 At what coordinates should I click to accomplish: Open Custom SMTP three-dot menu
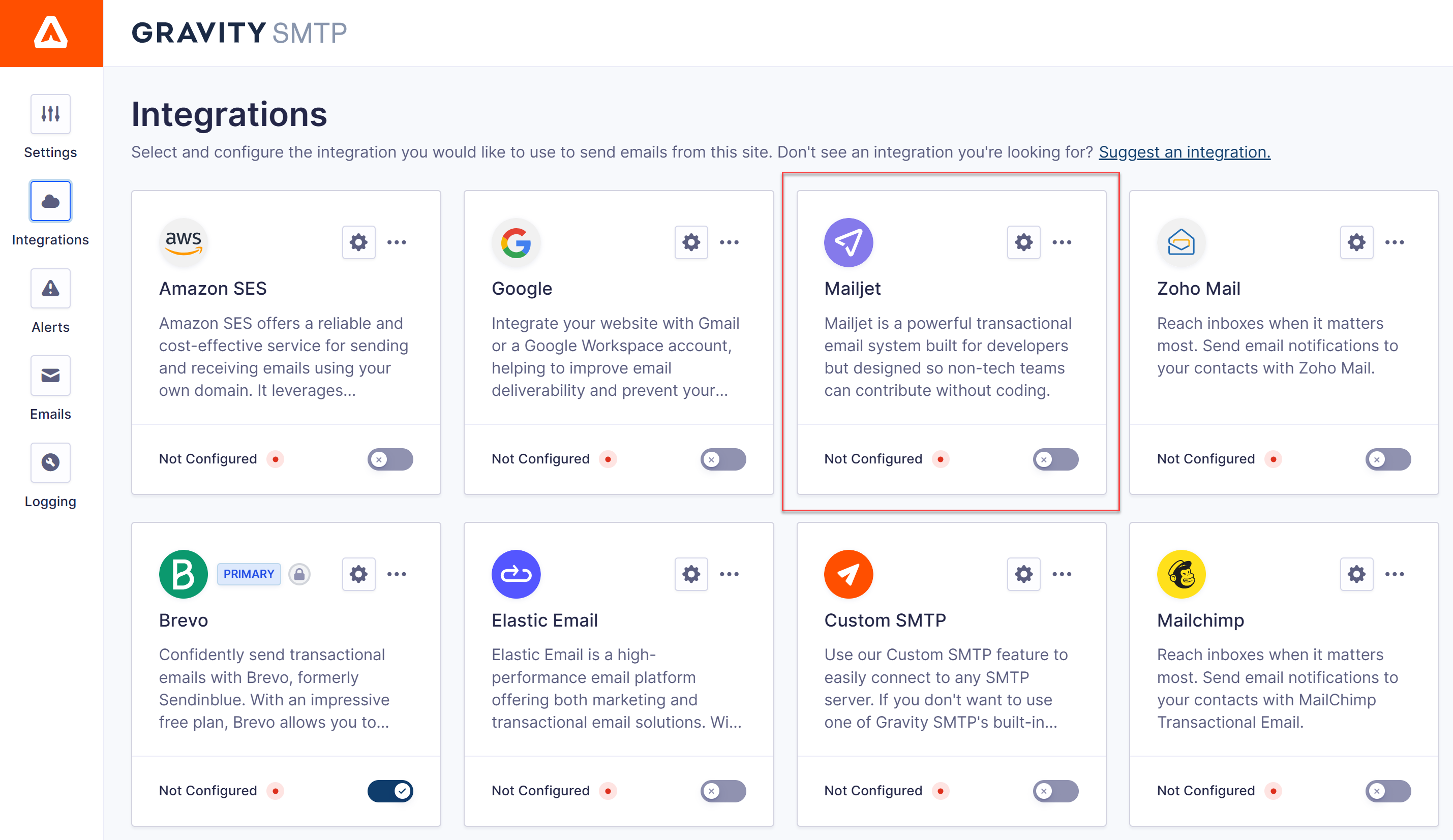(x=1062, y=574)
